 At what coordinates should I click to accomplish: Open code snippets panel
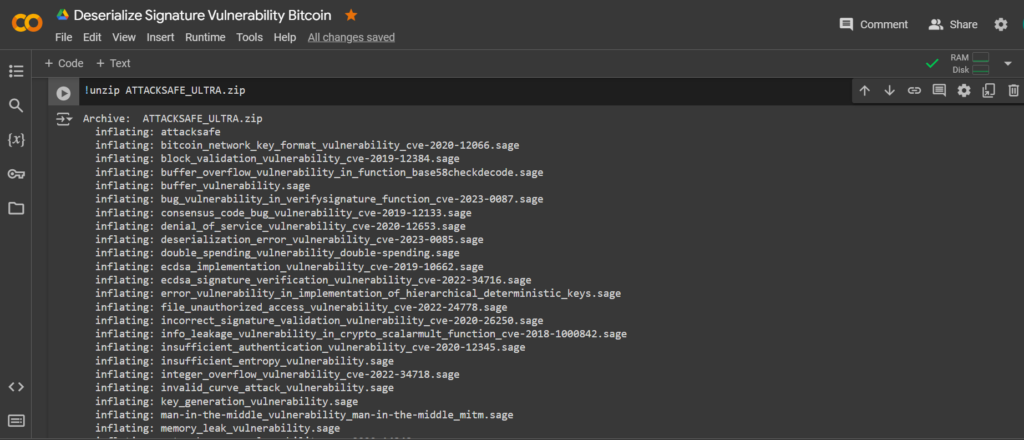(16, 386)
